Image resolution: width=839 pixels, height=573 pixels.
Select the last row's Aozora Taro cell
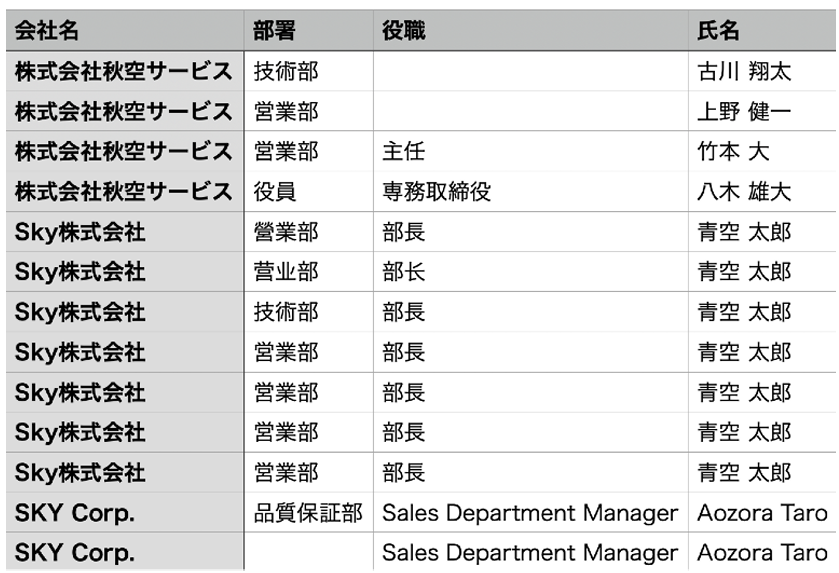click(x=762, y=552)
